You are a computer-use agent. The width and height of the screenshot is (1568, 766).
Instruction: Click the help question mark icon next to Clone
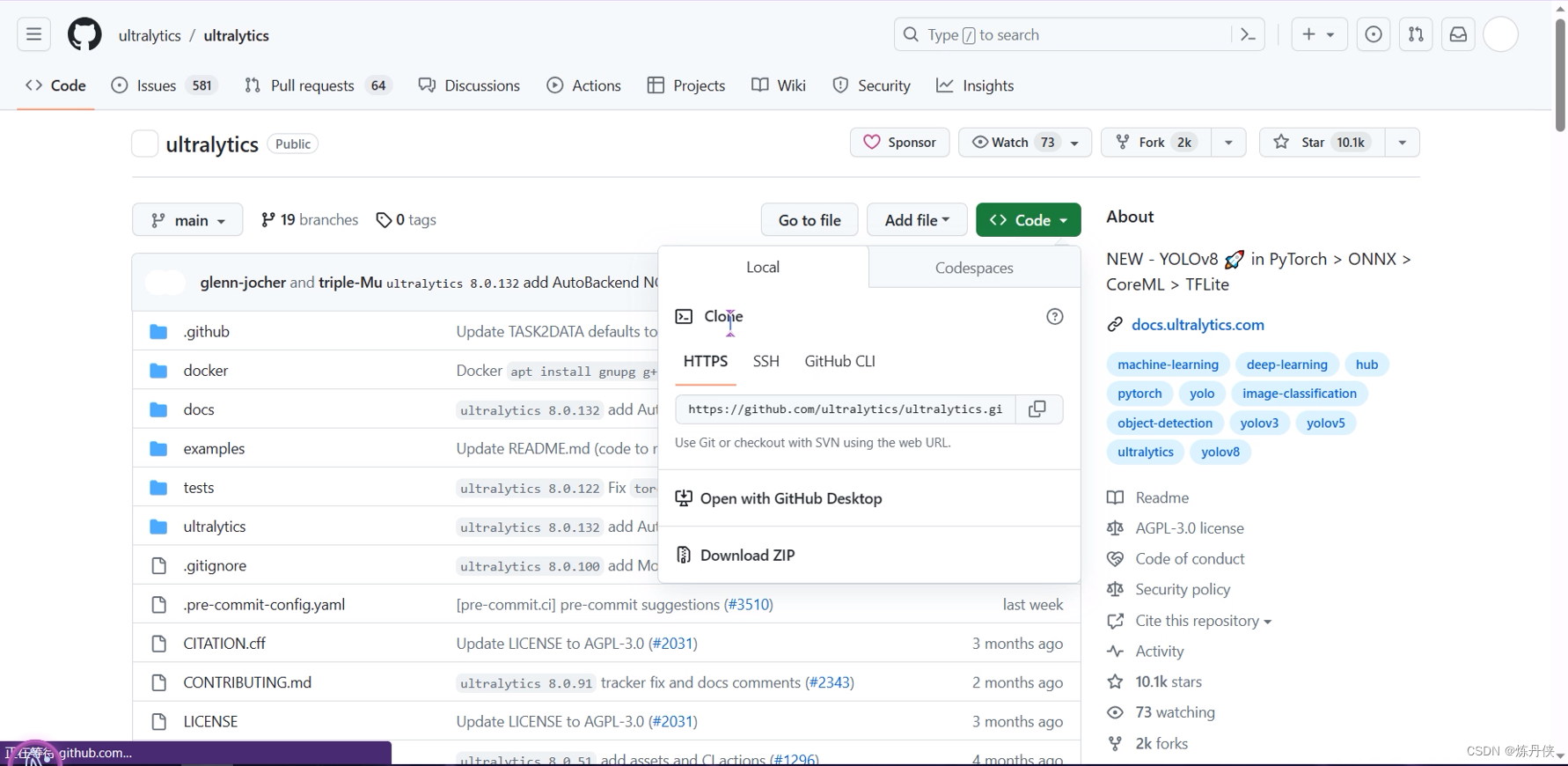tap(1054, 316)
